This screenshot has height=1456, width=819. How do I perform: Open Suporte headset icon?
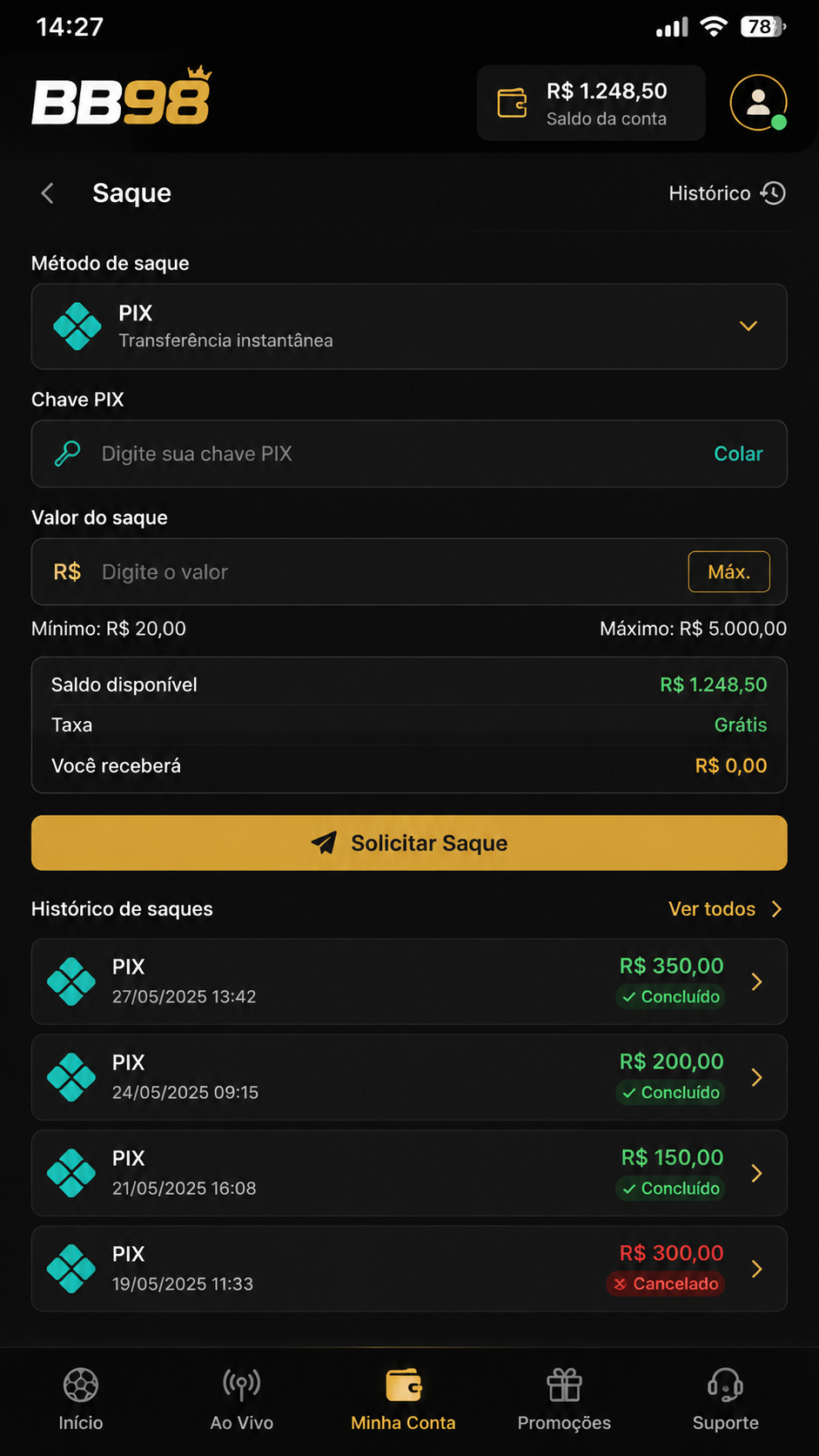pyautogui.click(x=725, y=1384)
